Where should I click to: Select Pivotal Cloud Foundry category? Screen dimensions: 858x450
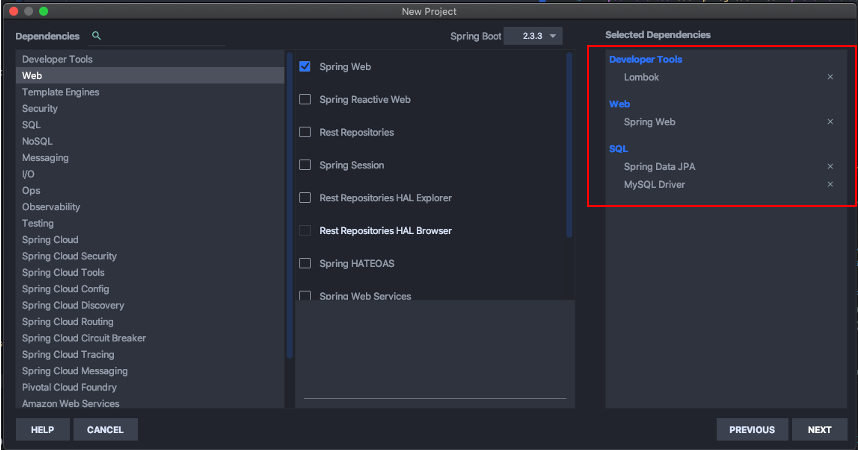[150, 388]
